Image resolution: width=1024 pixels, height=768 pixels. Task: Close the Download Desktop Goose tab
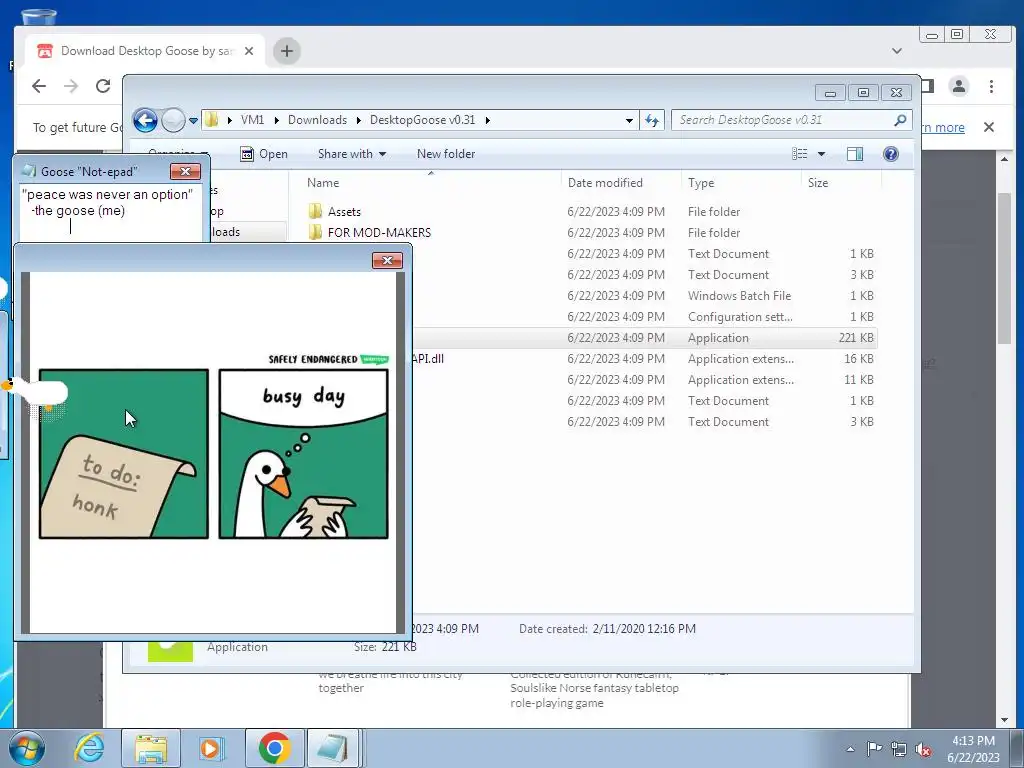(249, 51)
